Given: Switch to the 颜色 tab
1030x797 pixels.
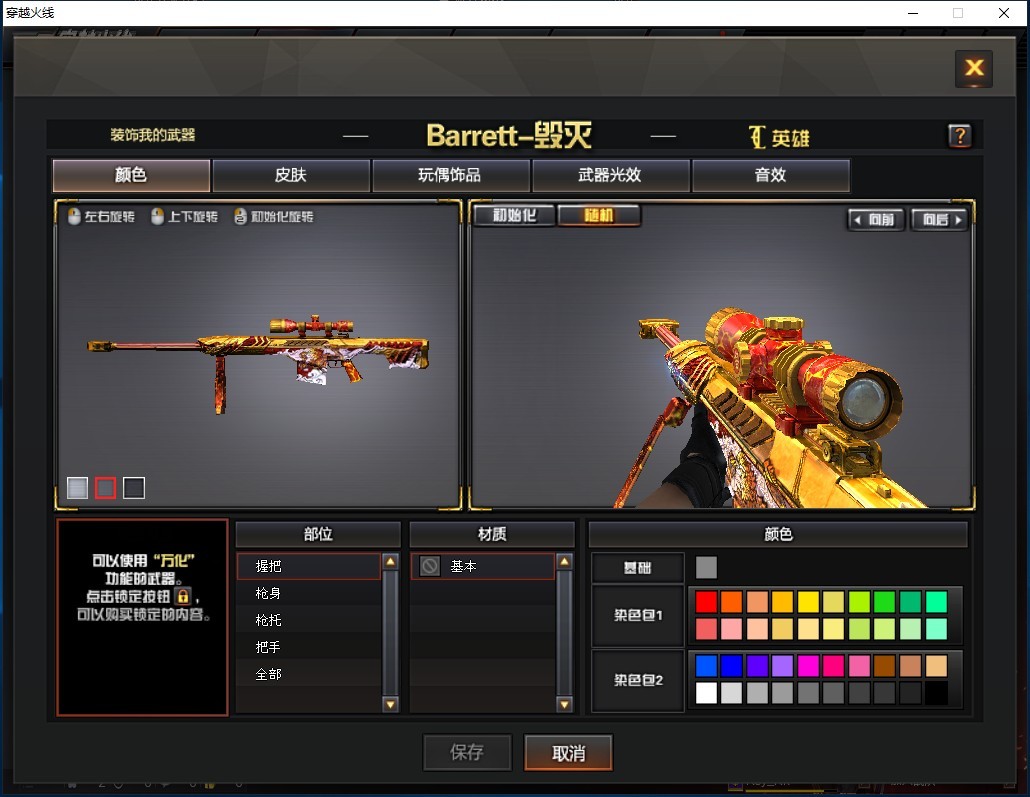Looking at the screenshot, I should coord(131,175).
